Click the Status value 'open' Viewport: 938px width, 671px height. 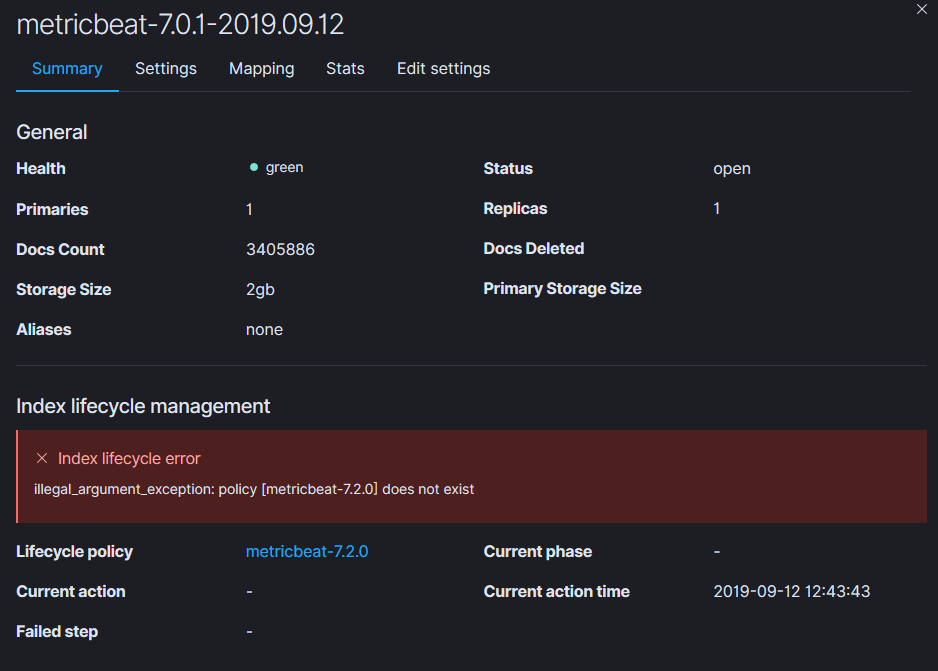(732, 169)
